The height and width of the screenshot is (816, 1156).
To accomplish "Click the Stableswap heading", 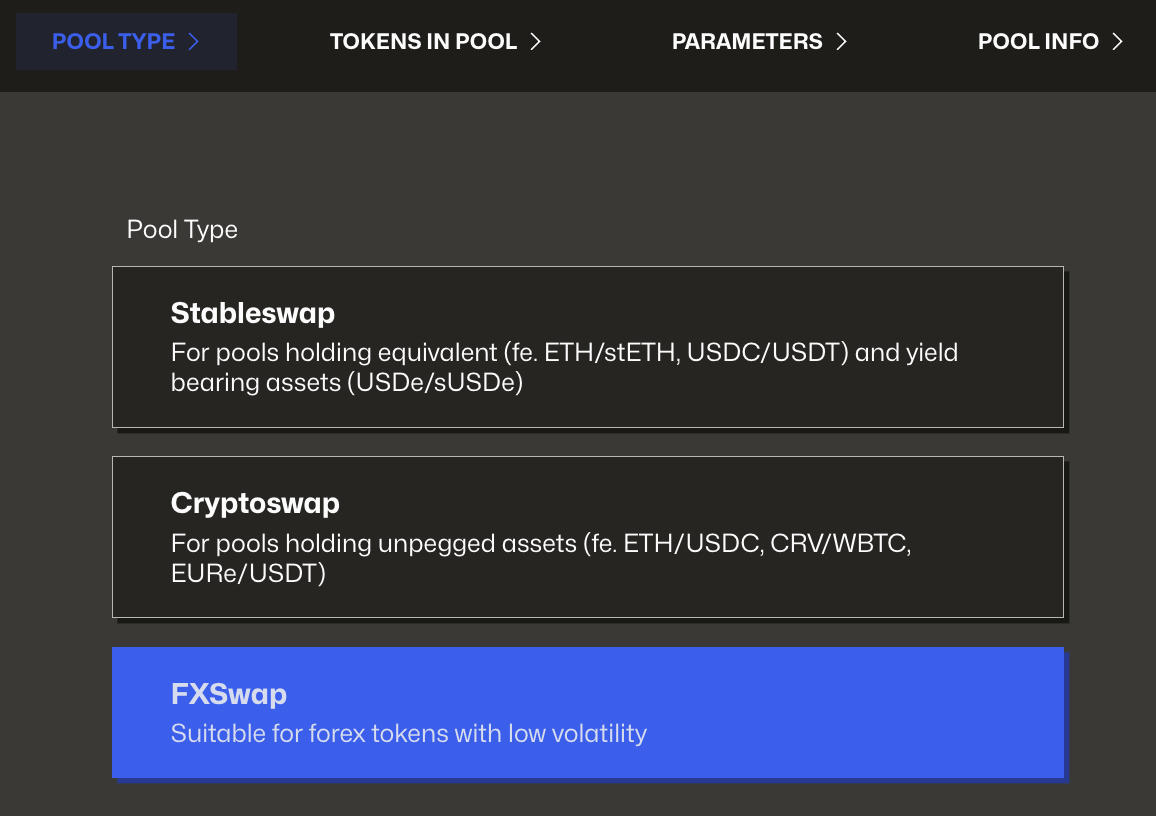I will coord(252,313).
